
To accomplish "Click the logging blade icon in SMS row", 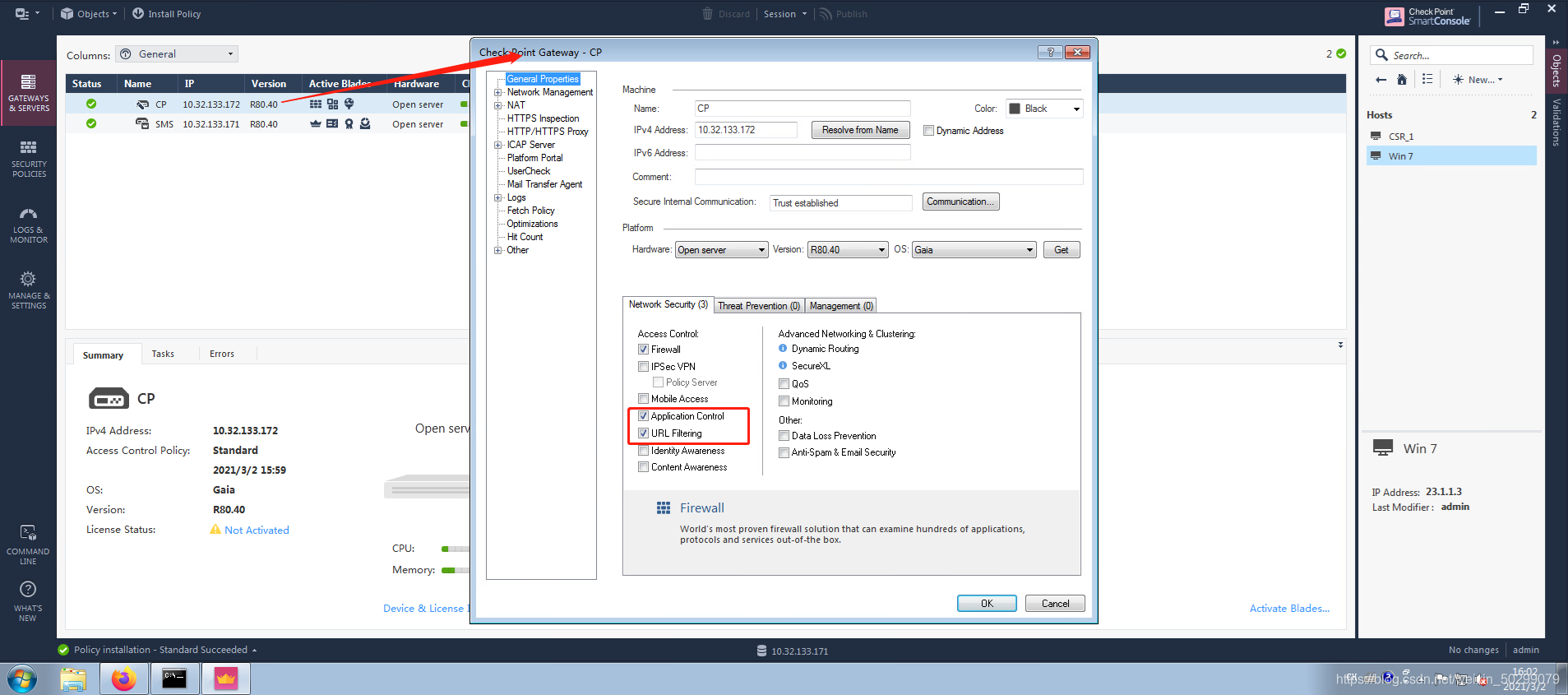I will [x=332, y=124].
